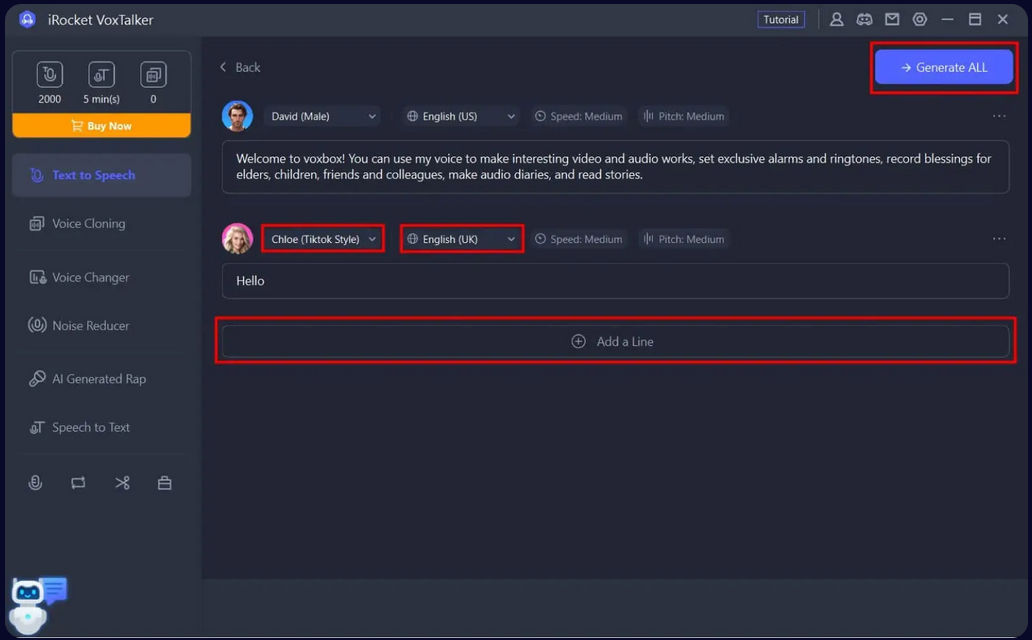Click the loop convert icon in sidebar bottom
This screenshot has height=640, width=1032.
[78, 483]
